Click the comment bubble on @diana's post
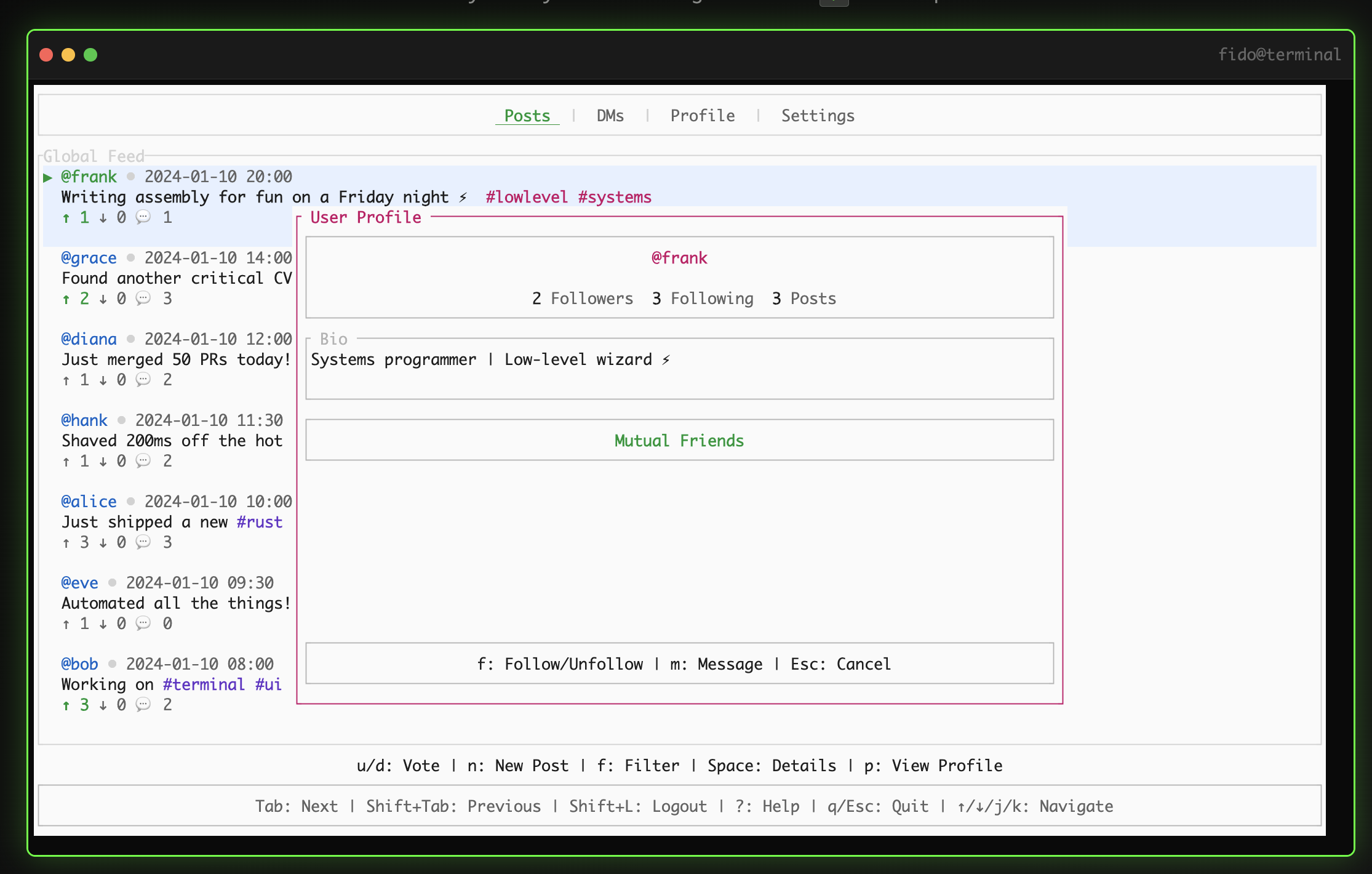 pos(143,380)
